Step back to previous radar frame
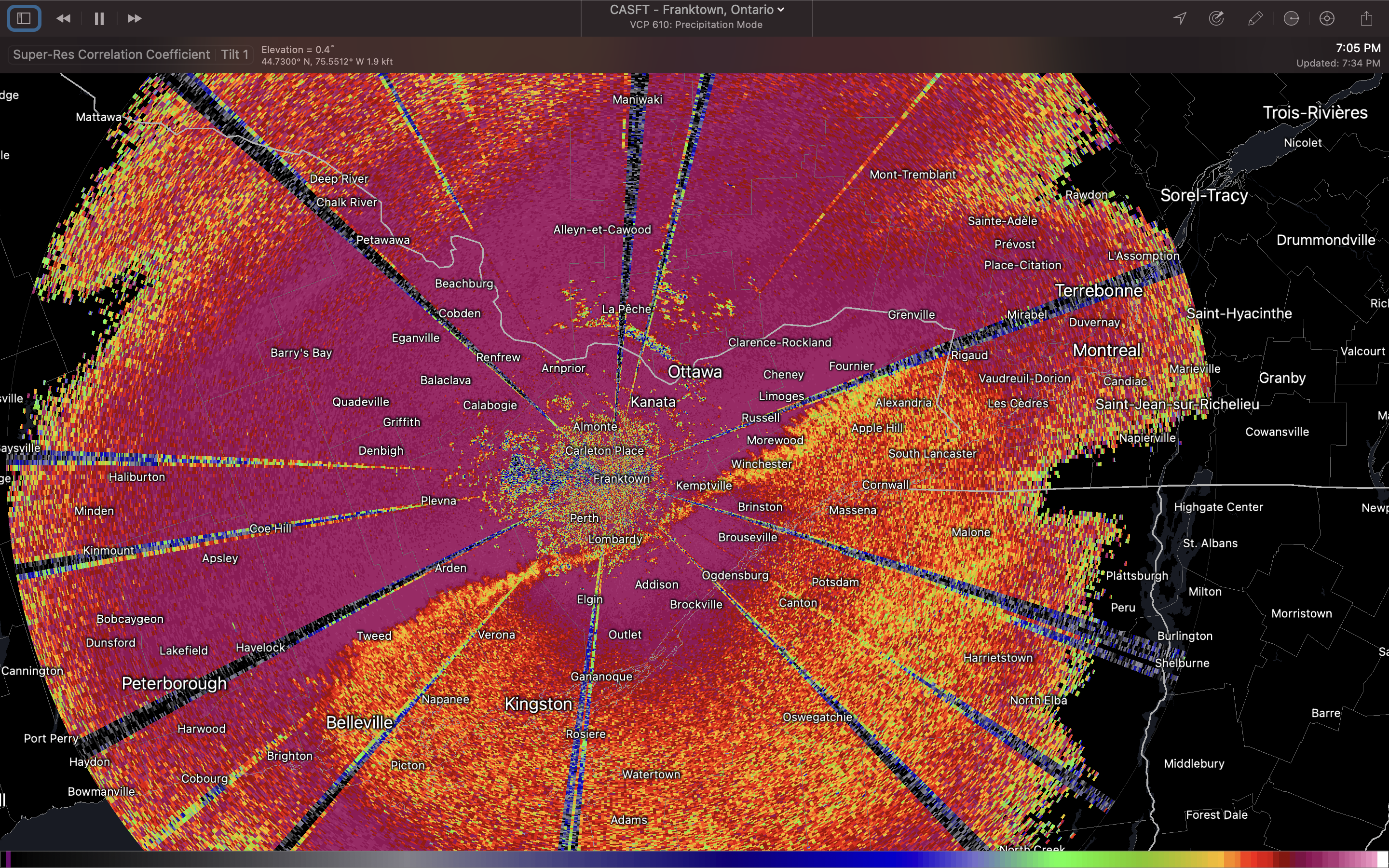Image resolution: width=1389 pixels, height=868 pixels. (x=63, y=18)
